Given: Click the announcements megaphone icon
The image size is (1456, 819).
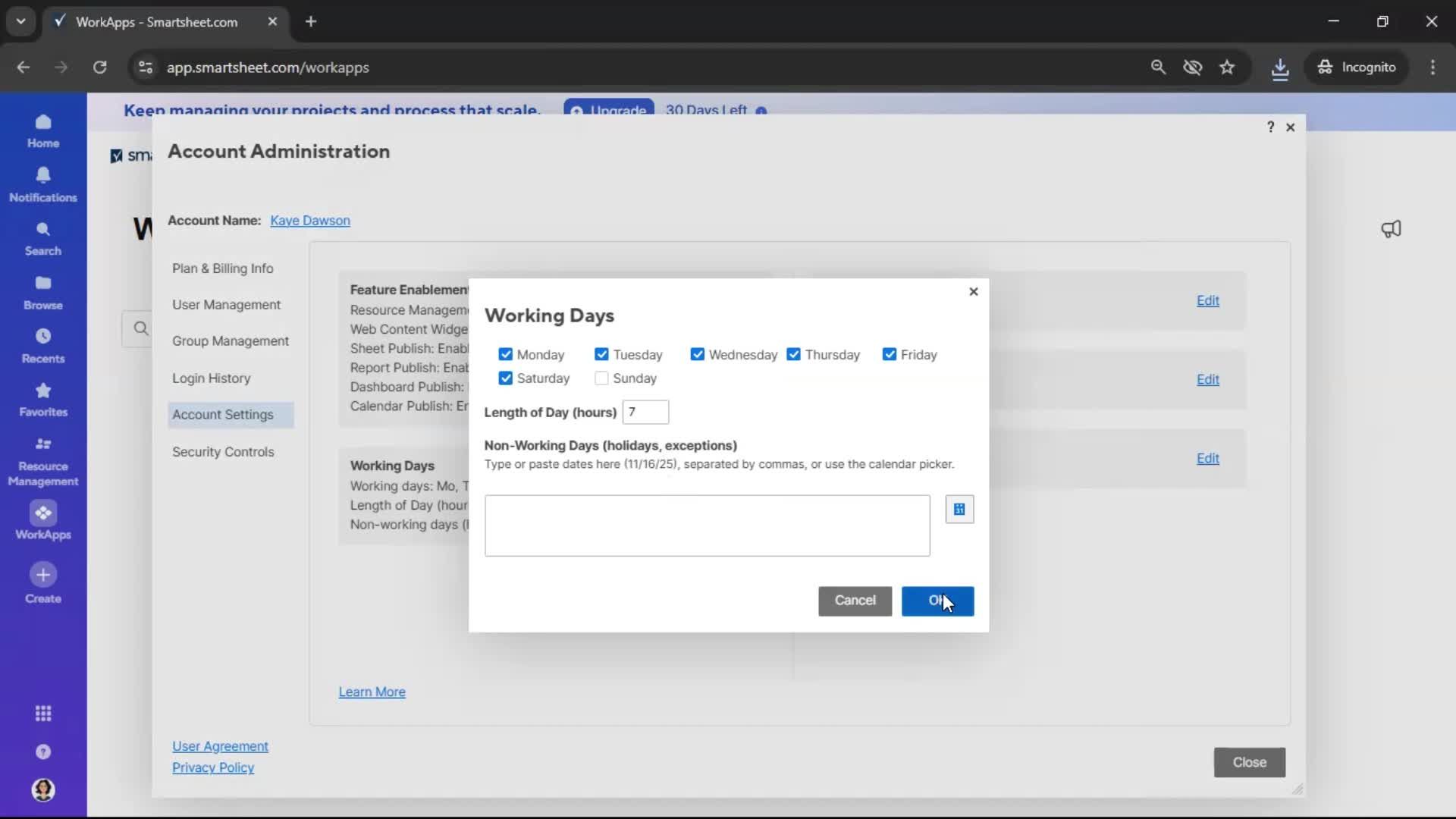Looking at the screenshot, I should [1391, 229].
